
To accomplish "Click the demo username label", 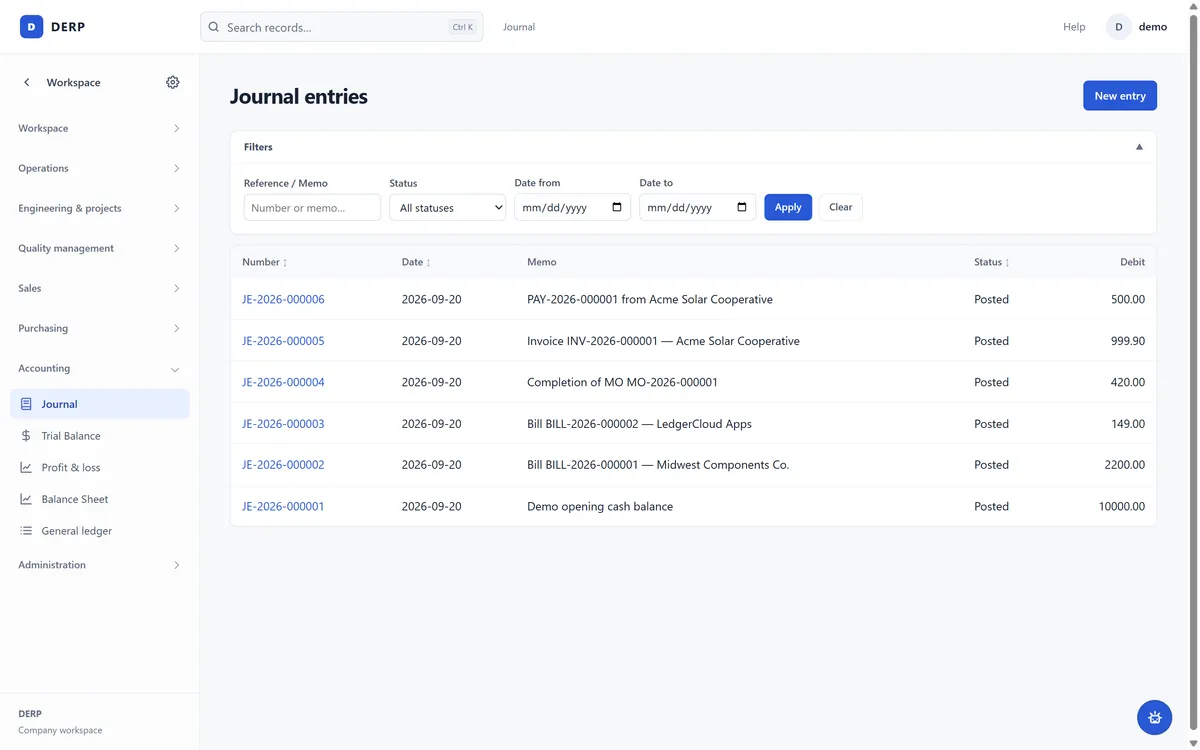I will 1153,27.
